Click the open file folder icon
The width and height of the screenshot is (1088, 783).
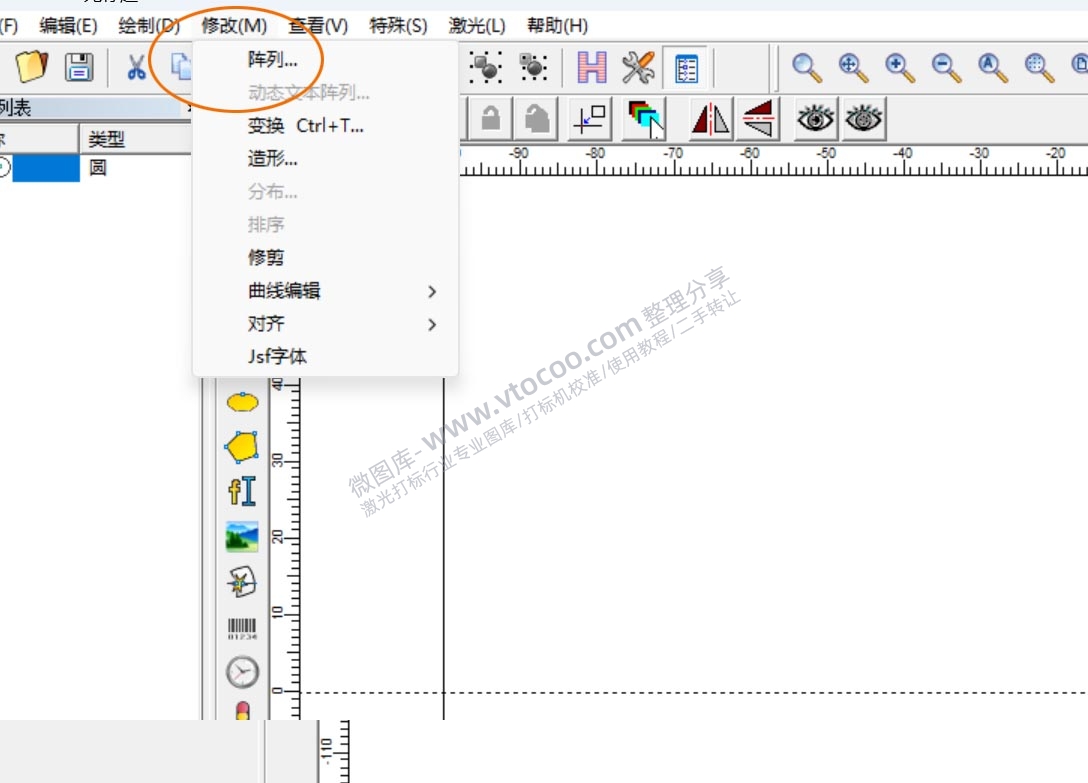[32, 67]
